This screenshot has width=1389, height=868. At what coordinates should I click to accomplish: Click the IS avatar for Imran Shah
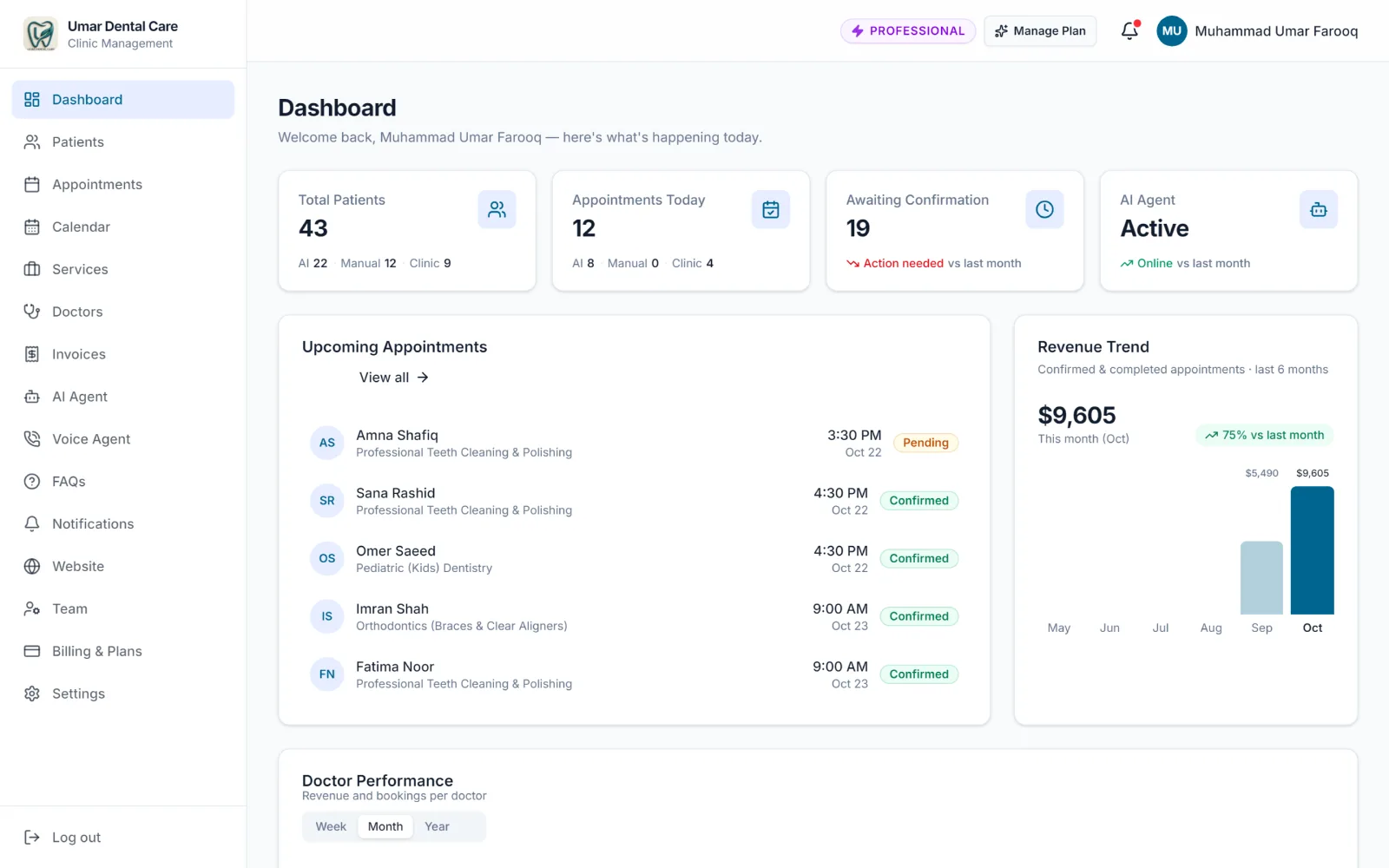click(327, 616)
